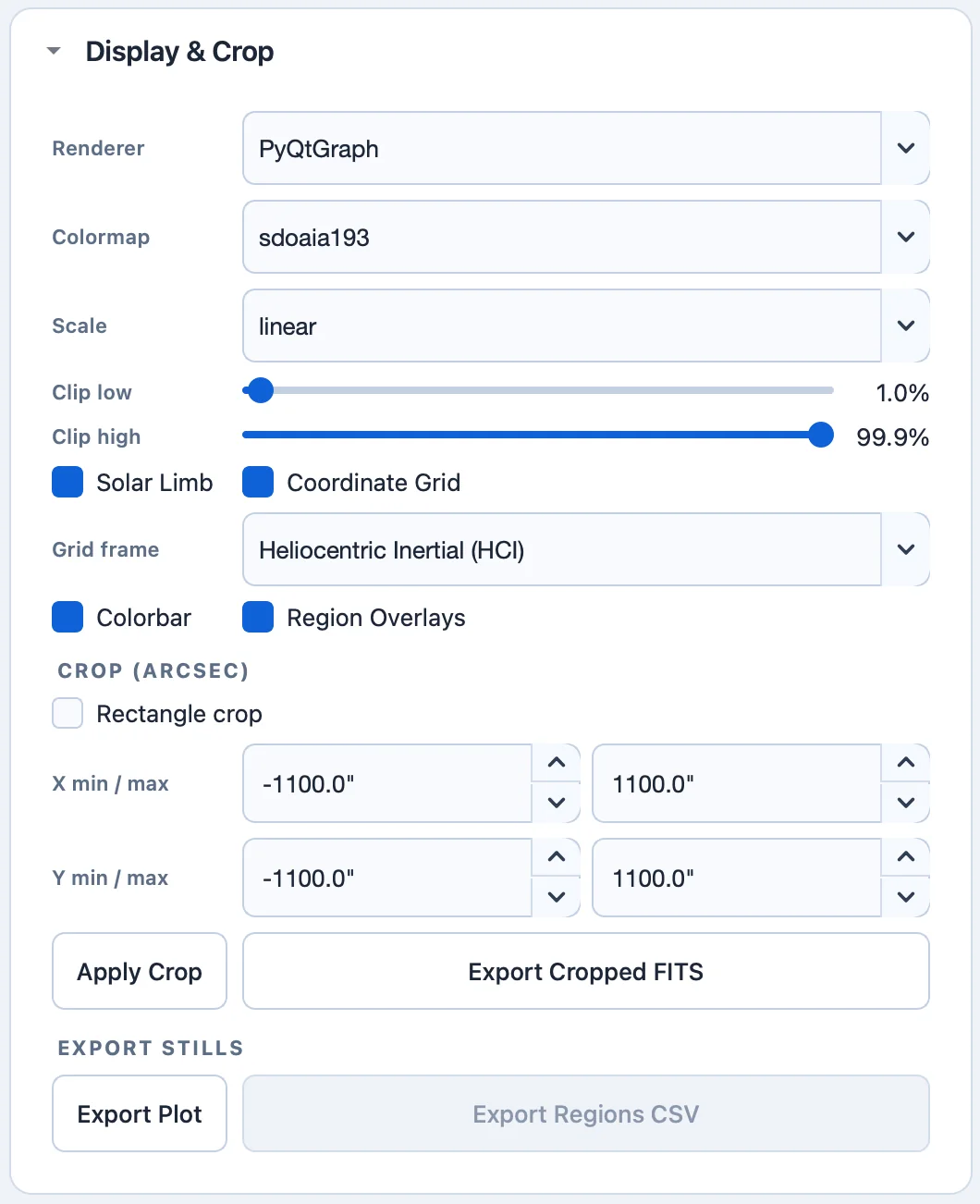This screenshot has height=1204, width=980.
Task: Click the Export Regions CSV button
Action: 585,1114
